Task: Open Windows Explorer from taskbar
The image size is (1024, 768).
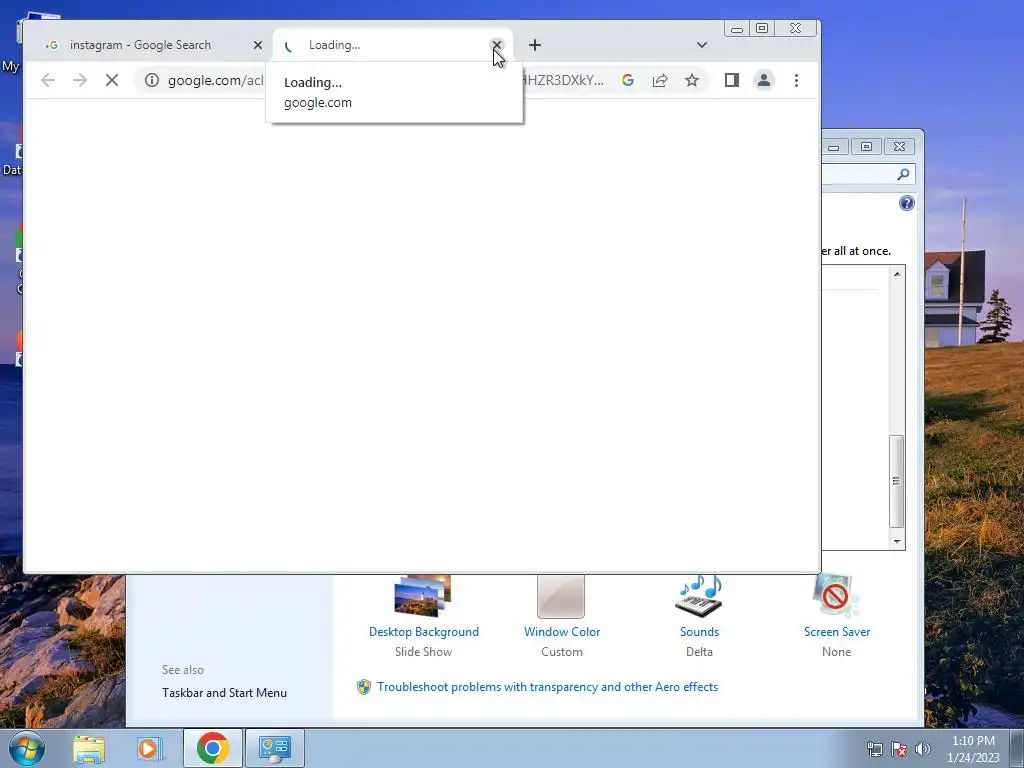Action: tap(89, 748)
